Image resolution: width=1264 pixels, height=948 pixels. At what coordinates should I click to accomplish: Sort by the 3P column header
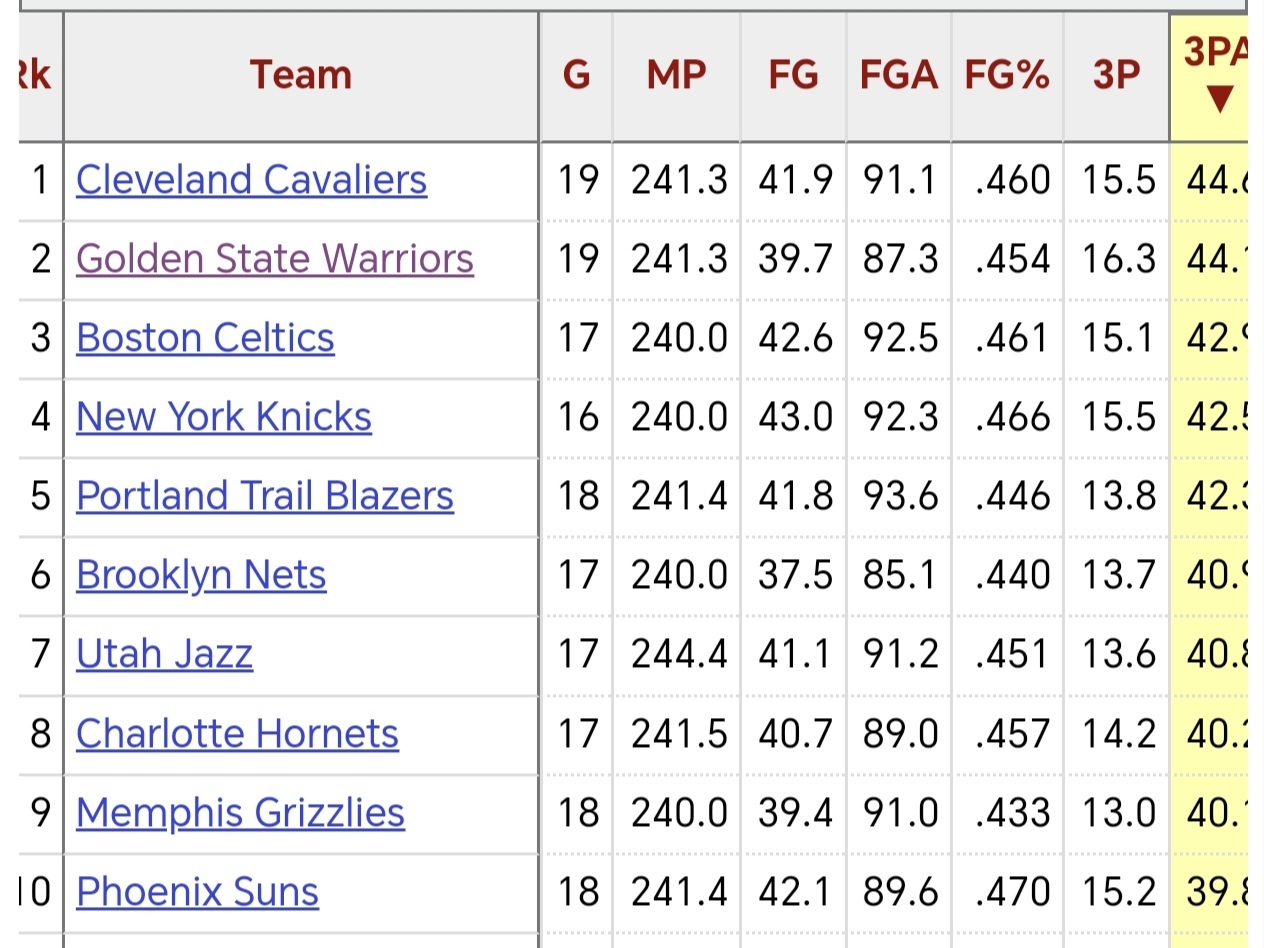tap(1116, 75)
